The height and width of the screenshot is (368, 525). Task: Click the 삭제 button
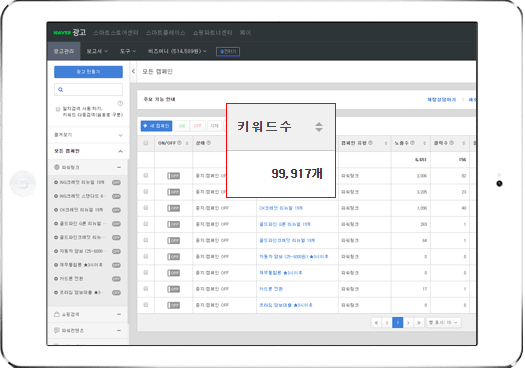[x=214, y=126]
